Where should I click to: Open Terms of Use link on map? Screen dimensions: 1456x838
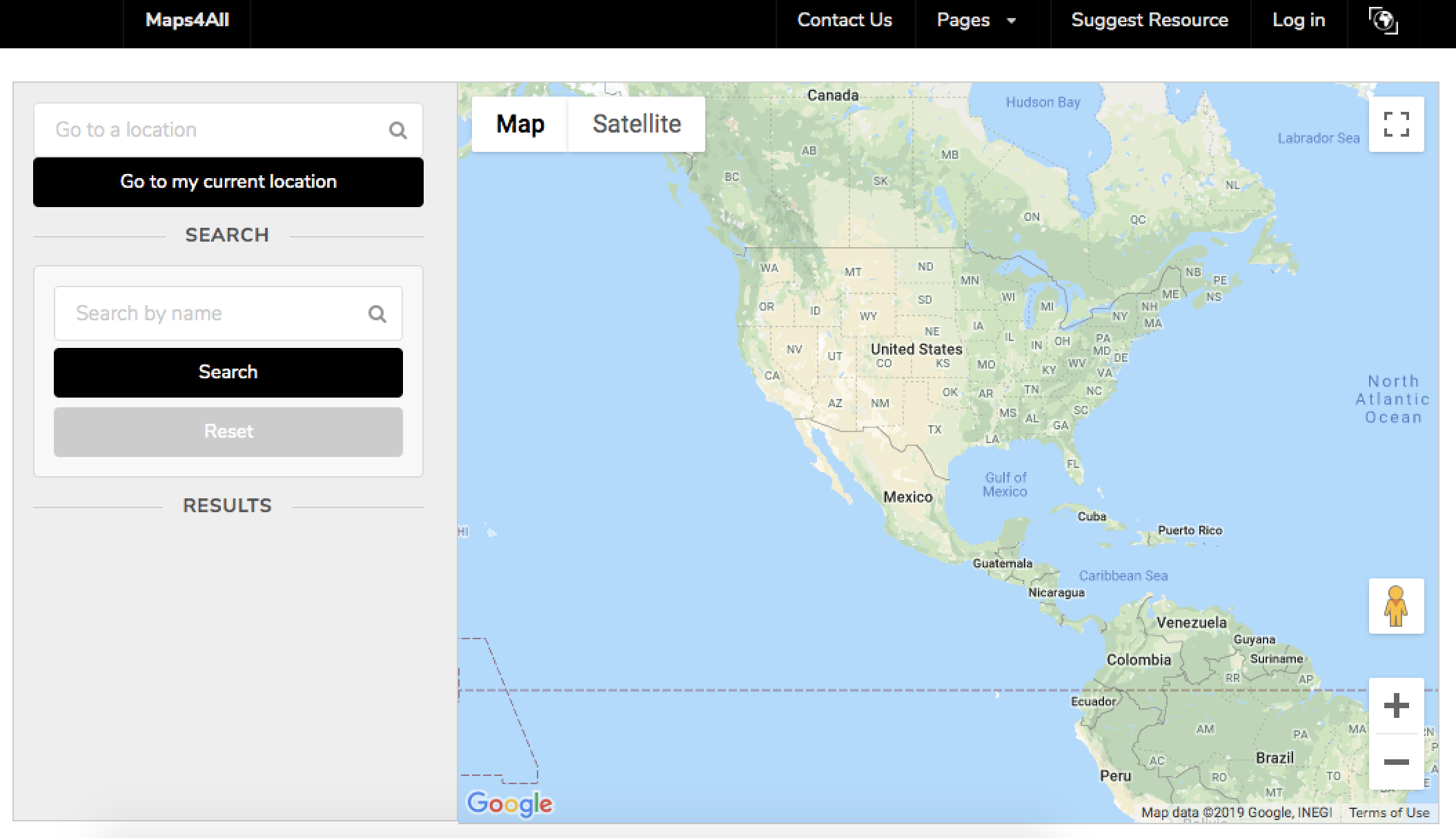(x=1388, y=813)
